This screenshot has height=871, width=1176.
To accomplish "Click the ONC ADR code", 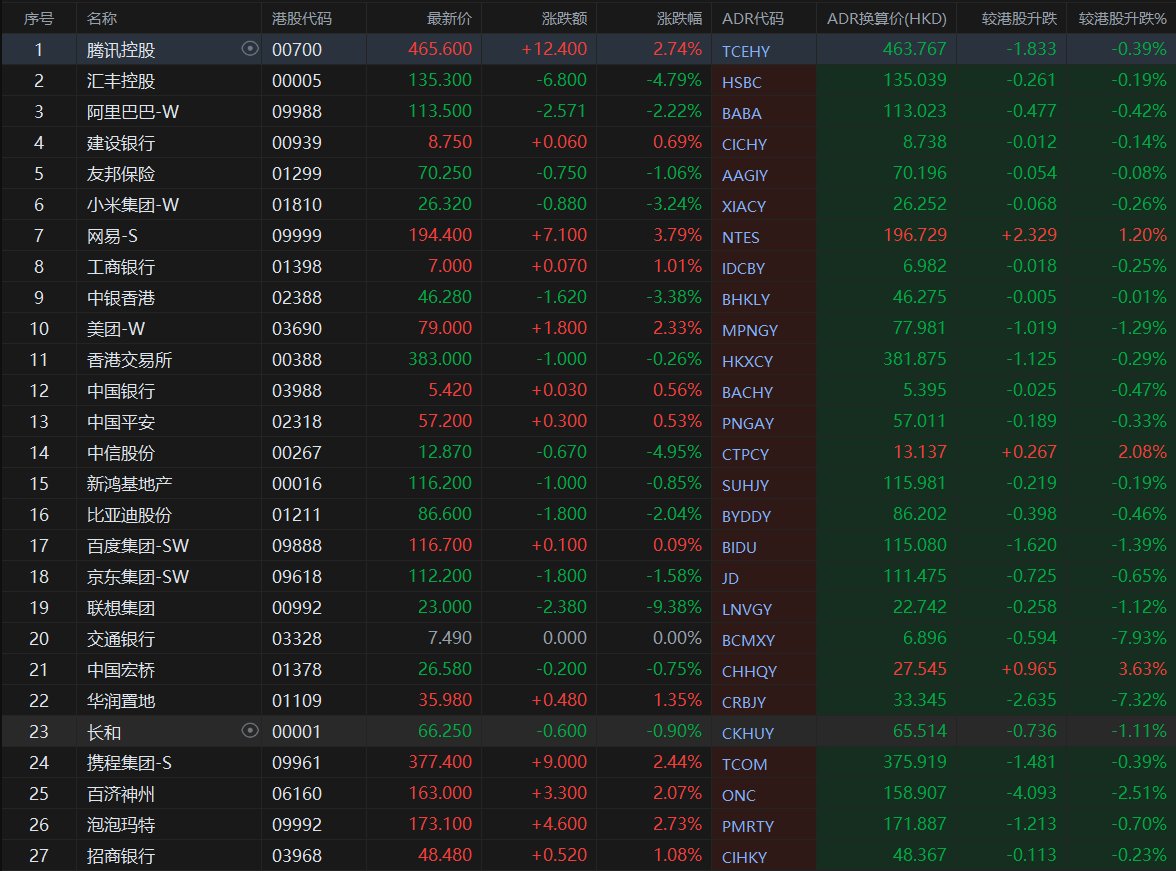I will 738,795.
